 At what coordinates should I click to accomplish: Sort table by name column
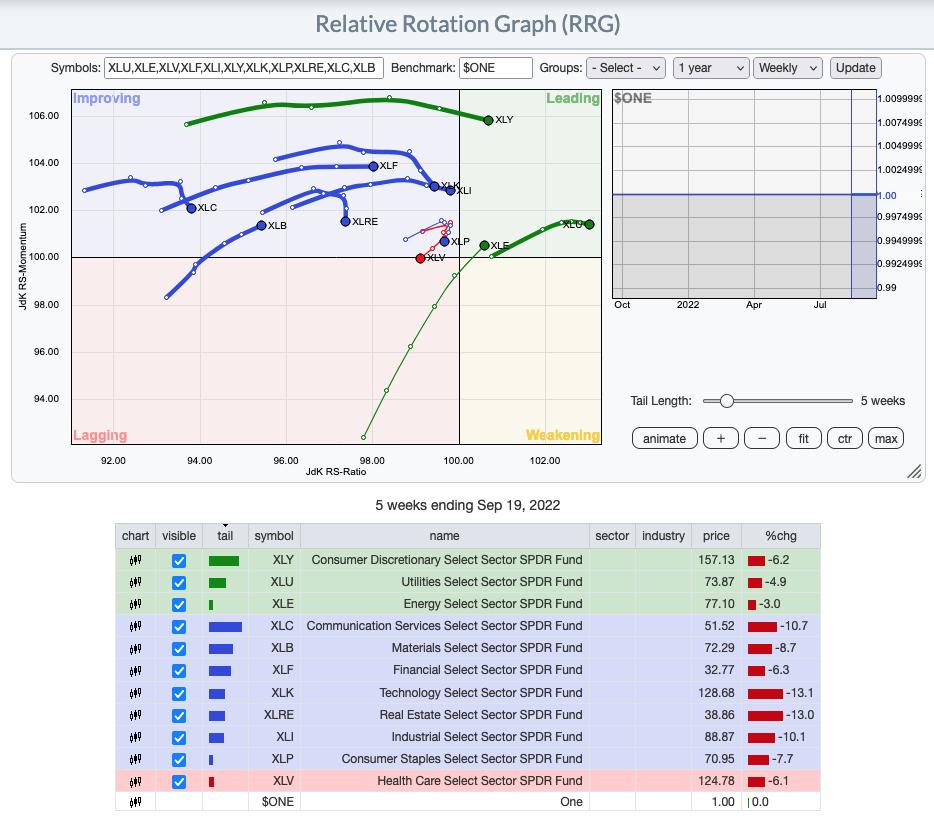(444, 536)
